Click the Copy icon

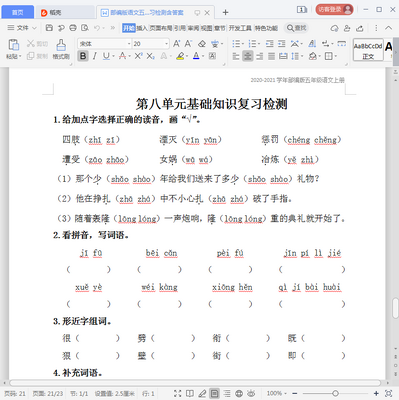[x=31, y=56]
